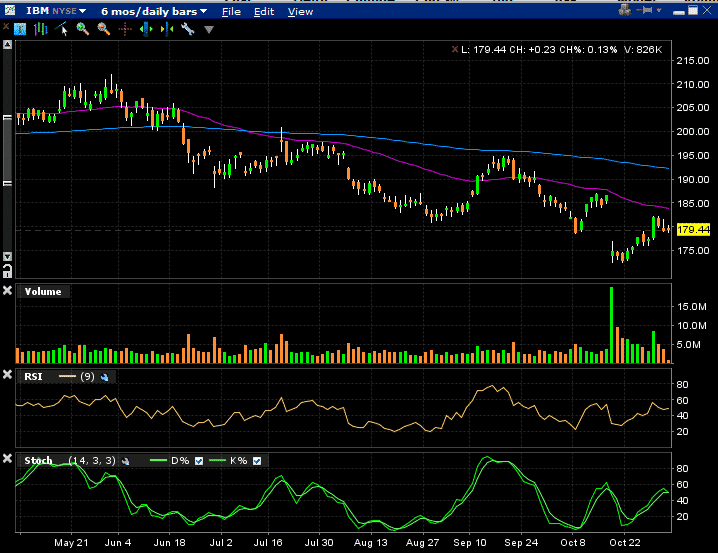Click the blue chart display icon
The height and width of the screenshot is (553, 718).
point(20,29)
